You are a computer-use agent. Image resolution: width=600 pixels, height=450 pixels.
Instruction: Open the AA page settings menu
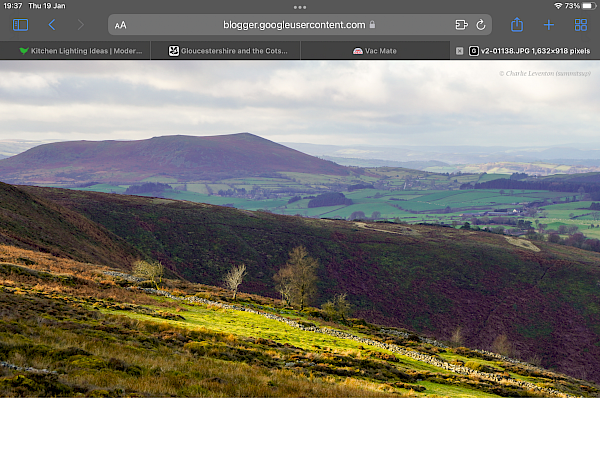(121, 25)
